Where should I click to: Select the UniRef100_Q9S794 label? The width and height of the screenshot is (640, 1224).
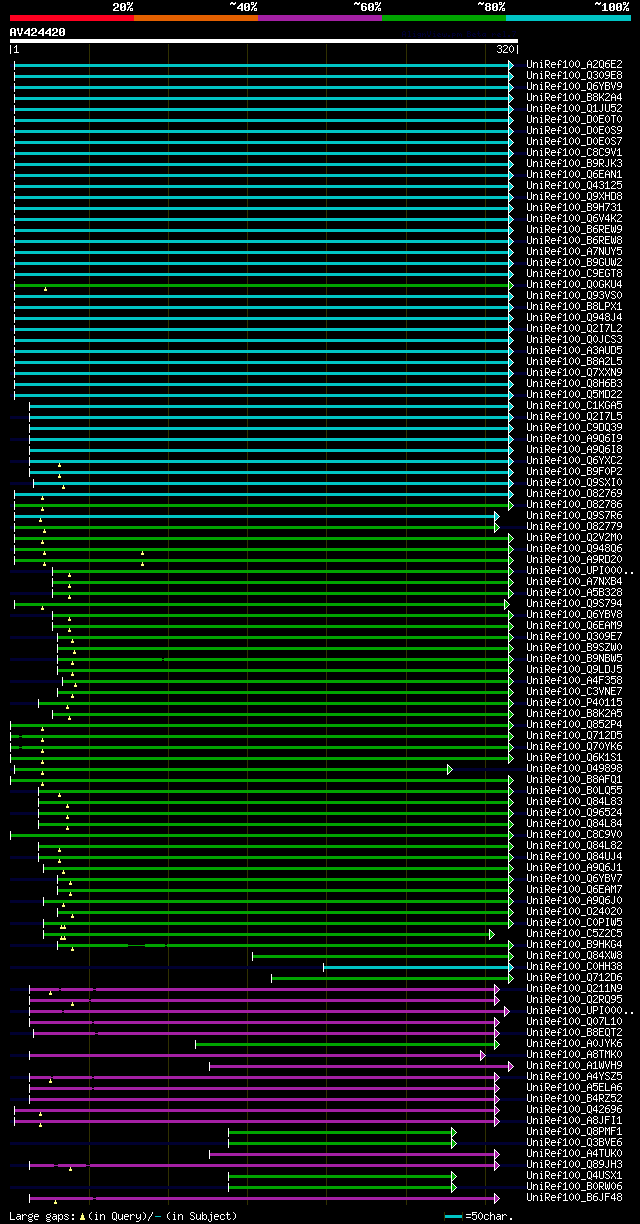click(x=574, y=603)
